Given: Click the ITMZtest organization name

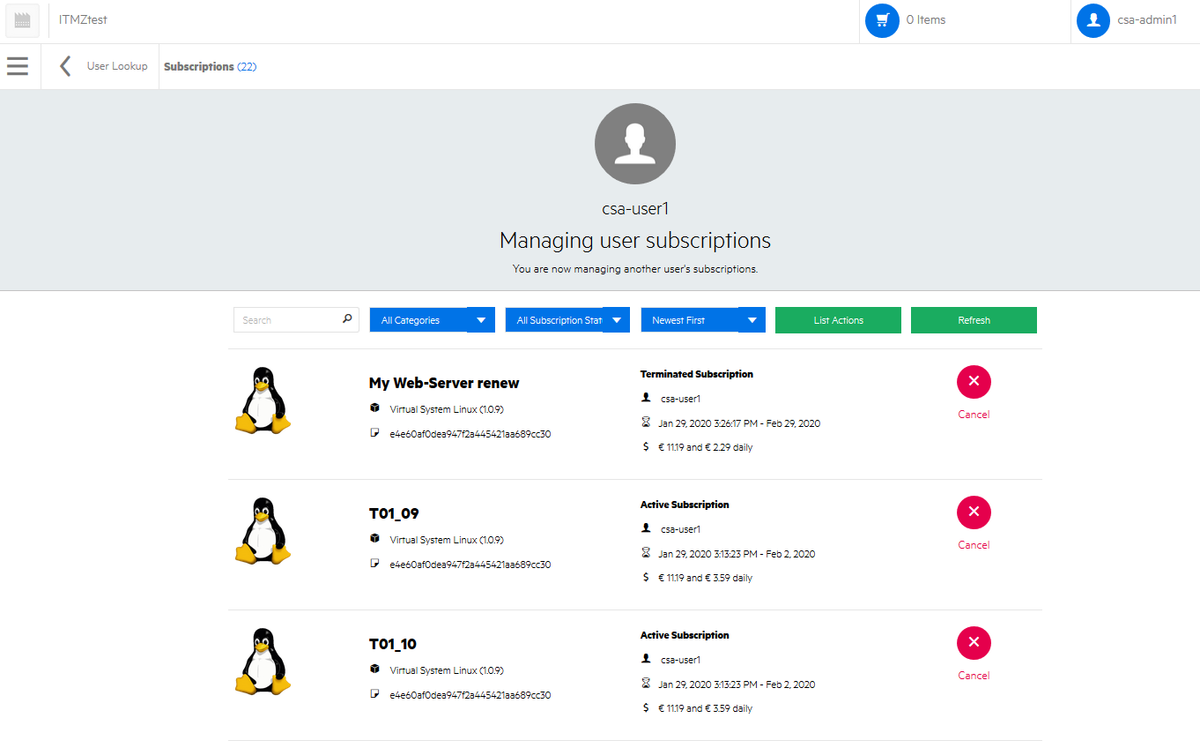Looking at the screenshot, I should 83,20.
